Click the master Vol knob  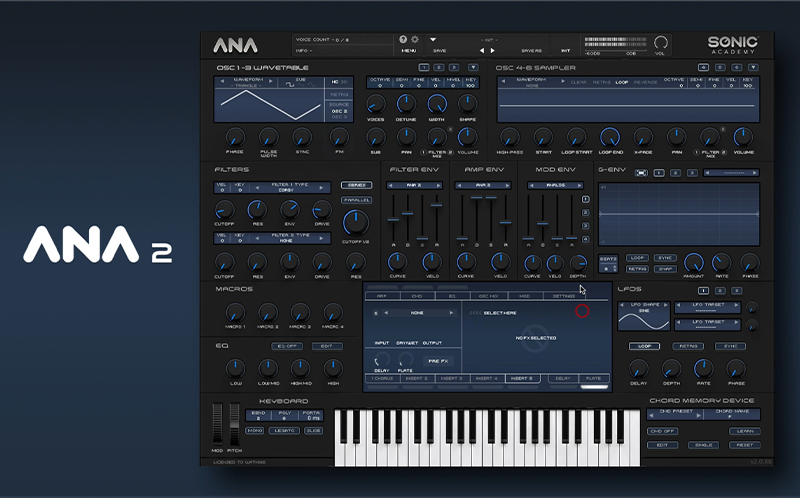(660, 42)
